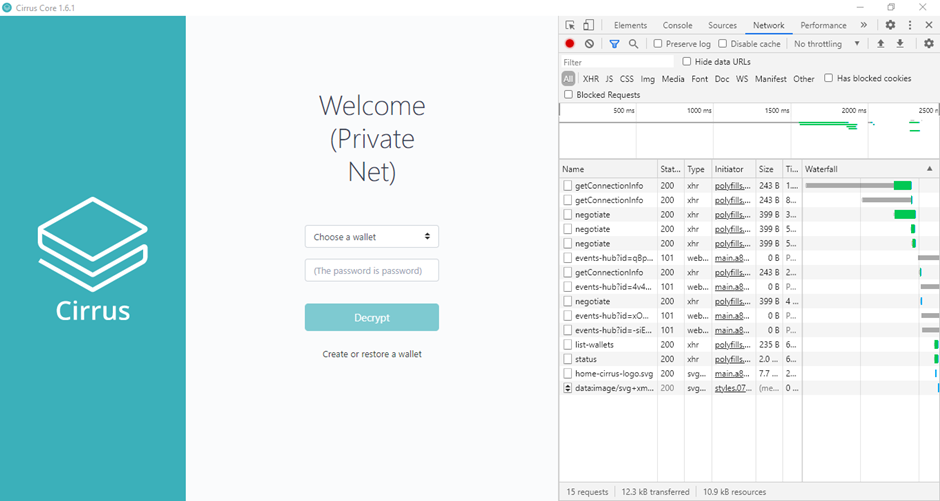Screen dimensions: 940x501
Task: Filter requests by Img
Action: tap(647, 79)
